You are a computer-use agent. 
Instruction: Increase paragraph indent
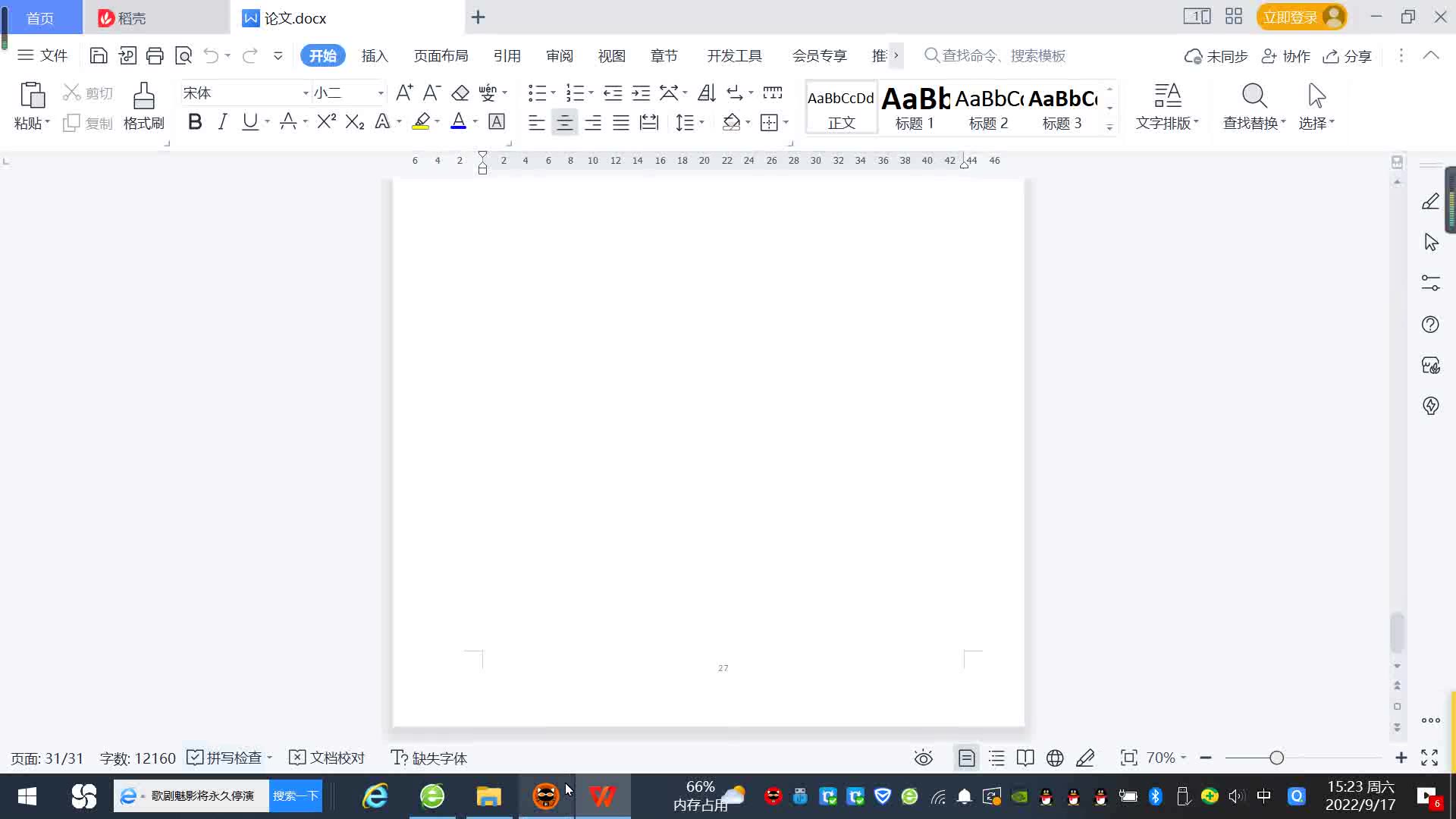641,93
